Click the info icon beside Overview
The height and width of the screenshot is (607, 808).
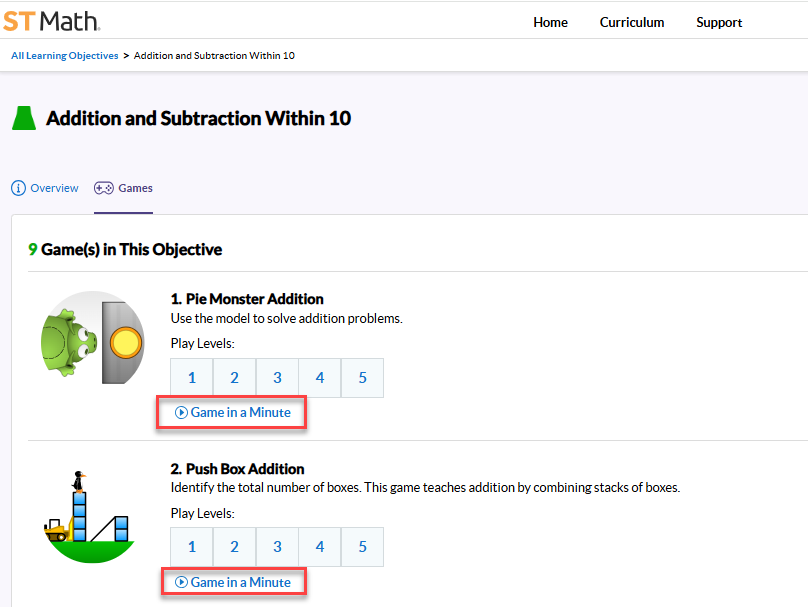17,188
